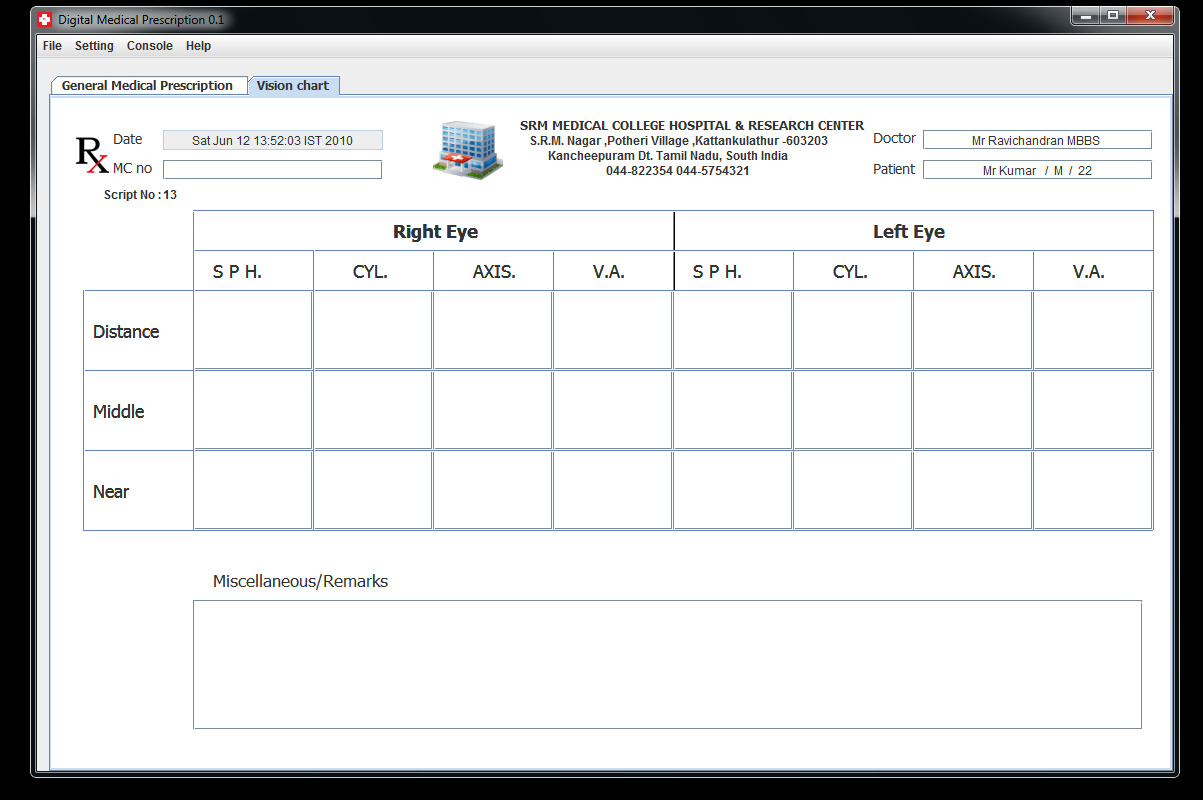Click the date field showing Sat Jun 12
Screen dimensions: 1203x800
(x=272, y=140)
